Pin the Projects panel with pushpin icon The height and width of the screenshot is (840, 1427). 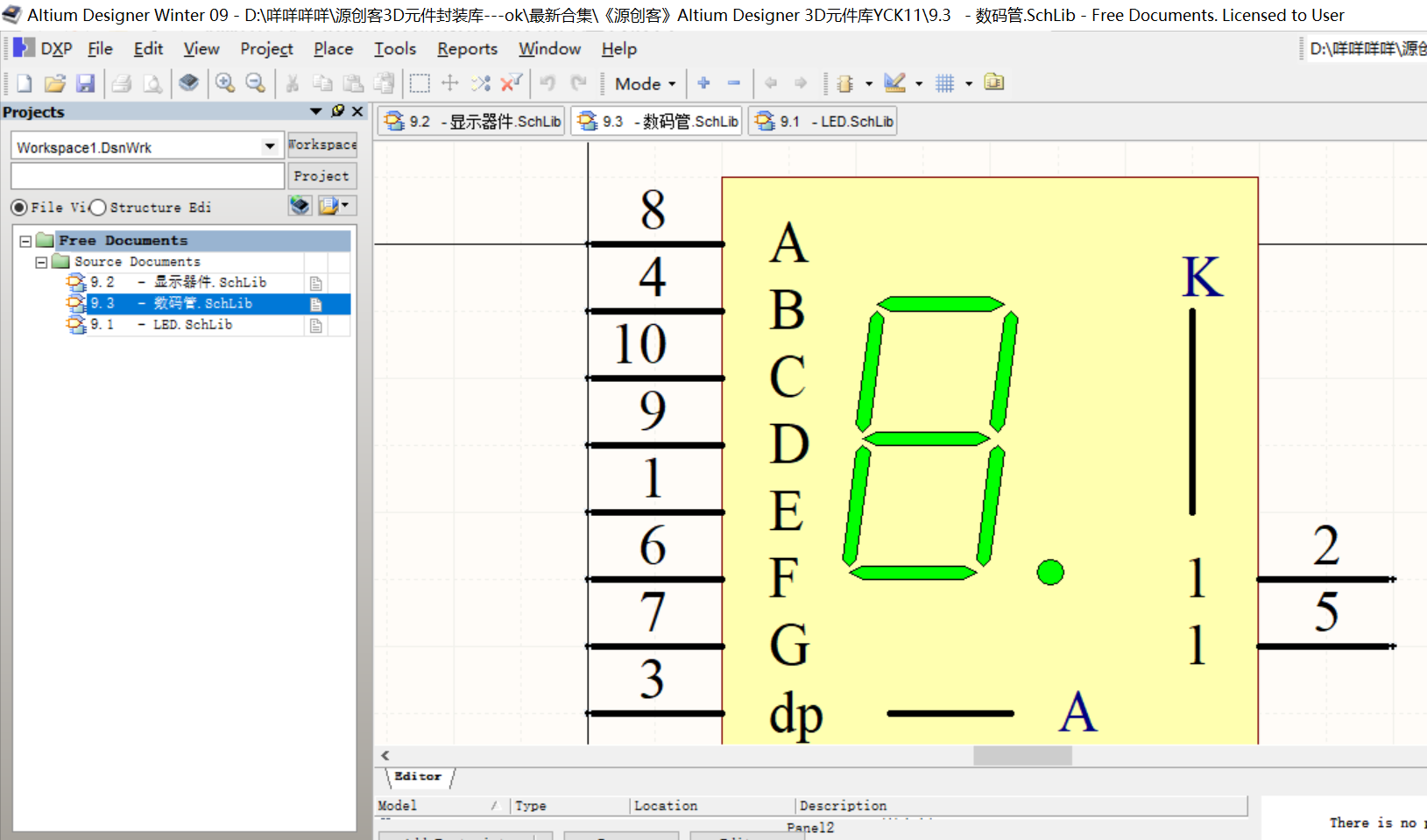click(x=338, y=111)
